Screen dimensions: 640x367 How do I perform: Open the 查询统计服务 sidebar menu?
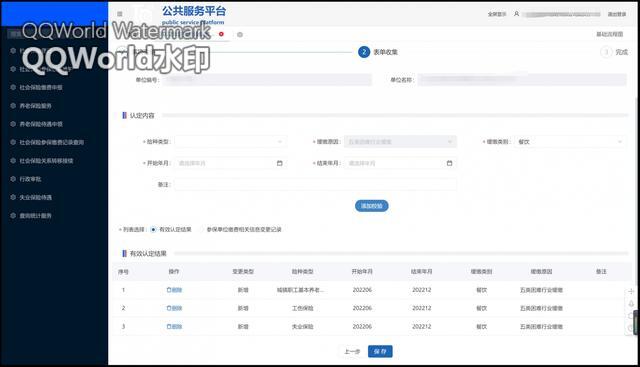tap(36, 216)
